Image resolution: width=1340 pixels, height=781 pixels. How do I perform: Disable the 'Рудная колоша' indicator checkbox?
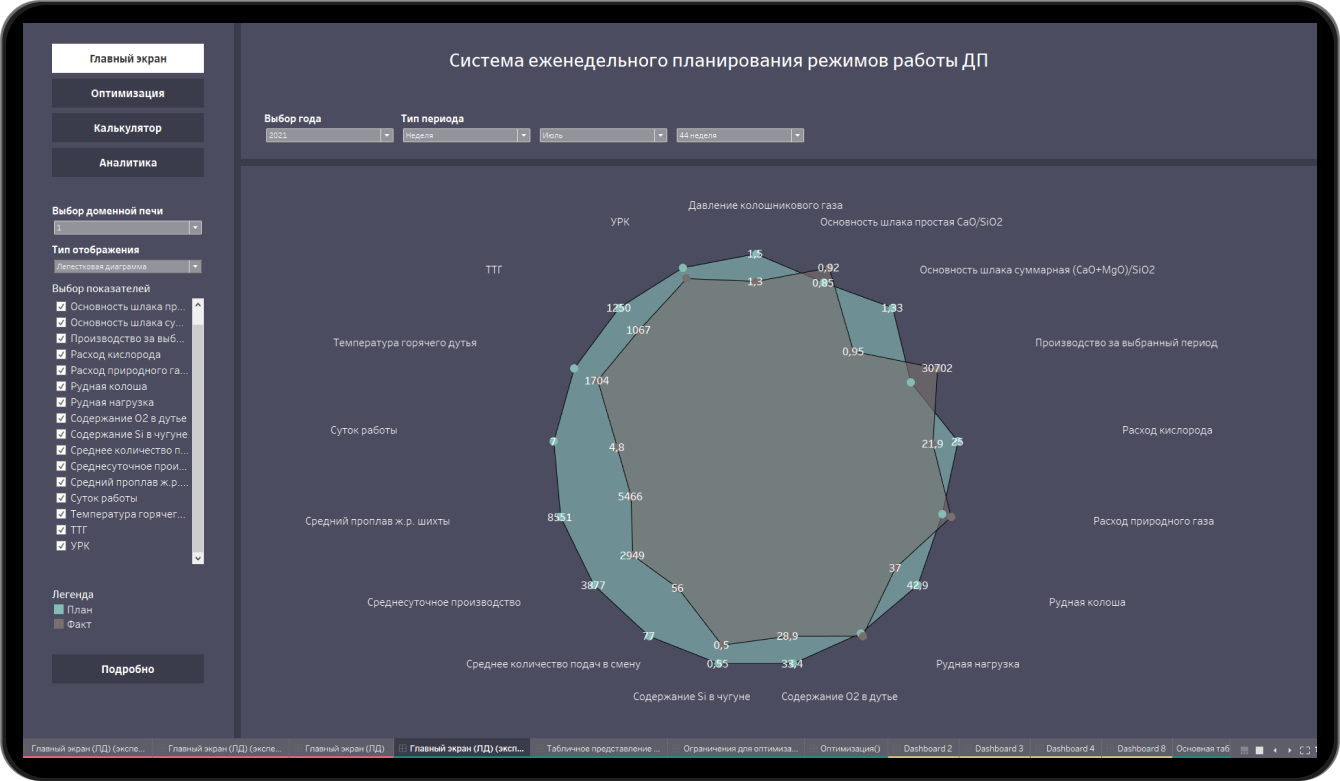[x=61, y=387]
